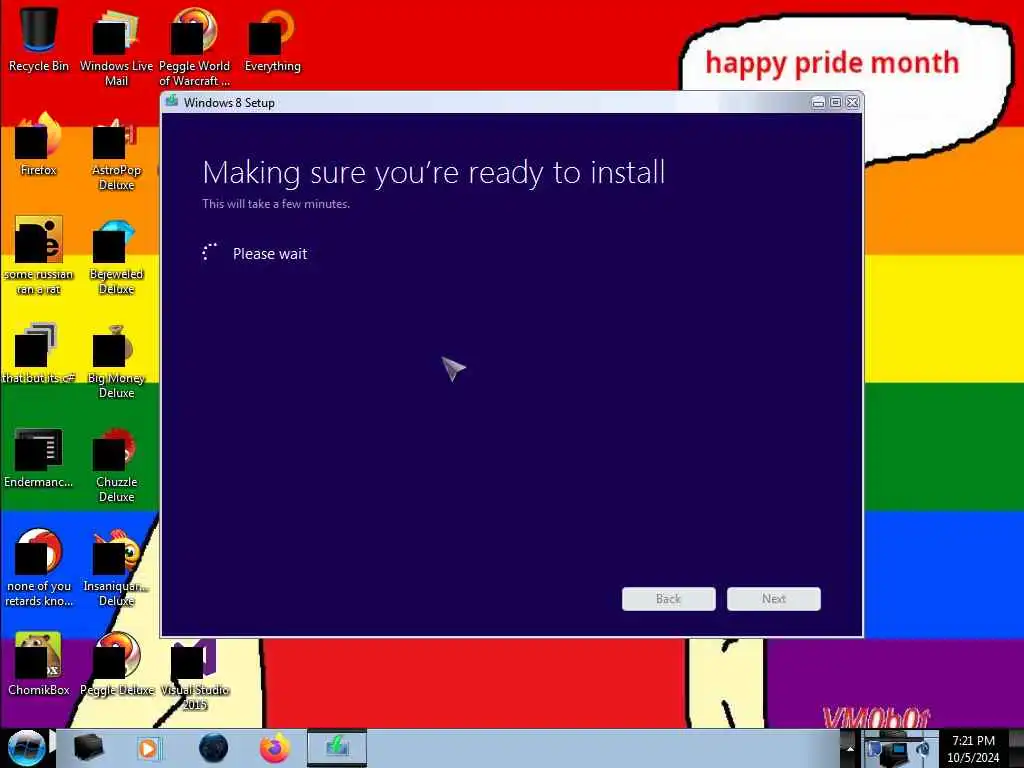Select the 'that but its c#' desktop icon
1024x768 pixels.
(x=39, y=353)
